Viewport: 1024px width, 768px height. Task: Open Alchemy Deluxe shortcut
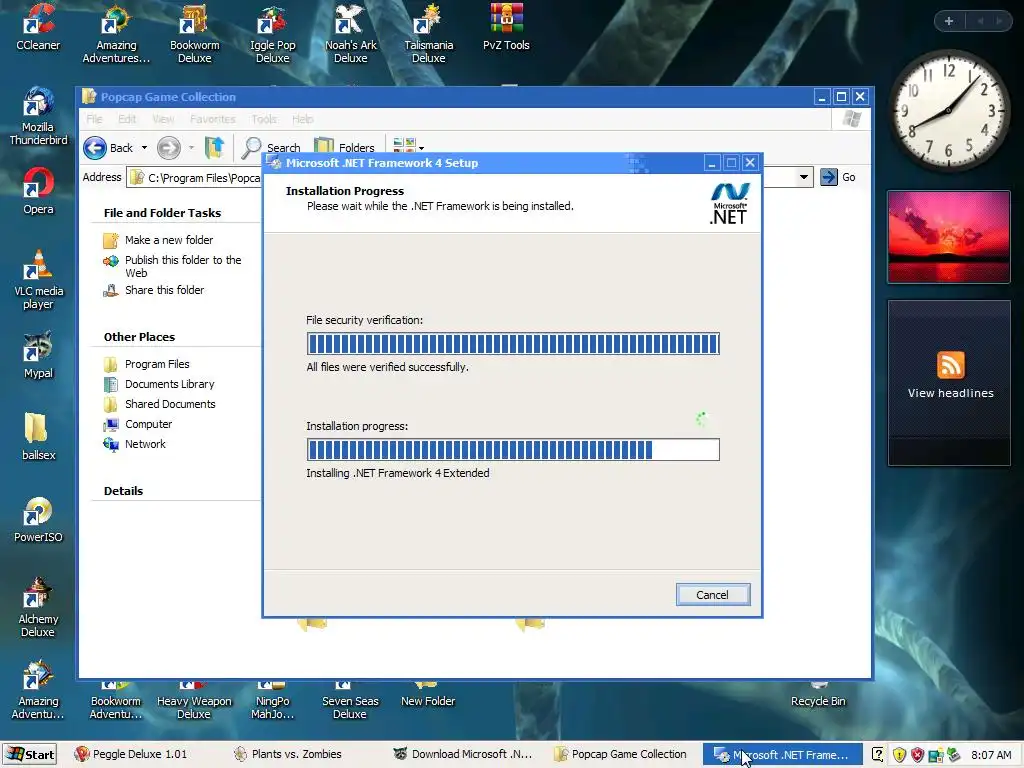coord(38,608)
